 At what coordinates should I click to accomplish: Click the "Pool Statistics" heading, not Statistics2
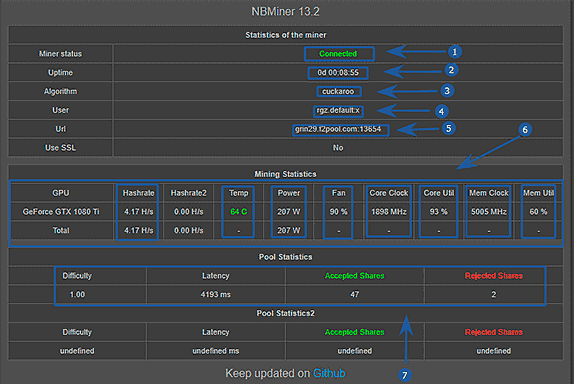pyautogui.click(x=286, y=257)
